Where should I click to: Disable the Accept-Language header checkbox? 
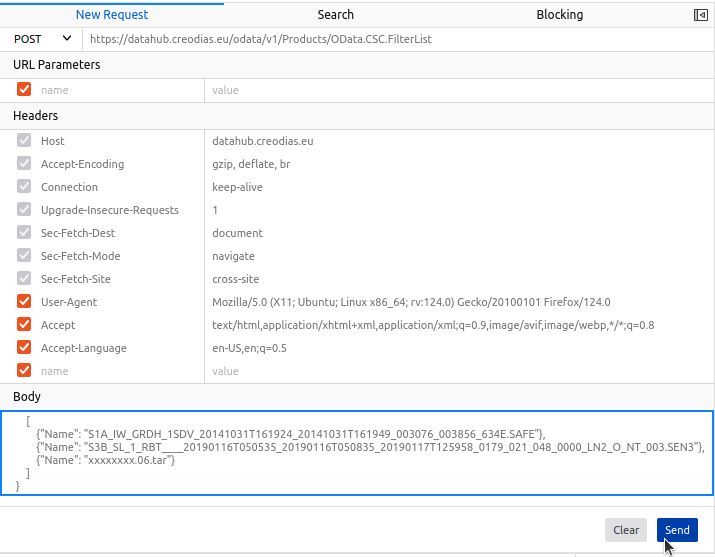[x=24, y=347]
